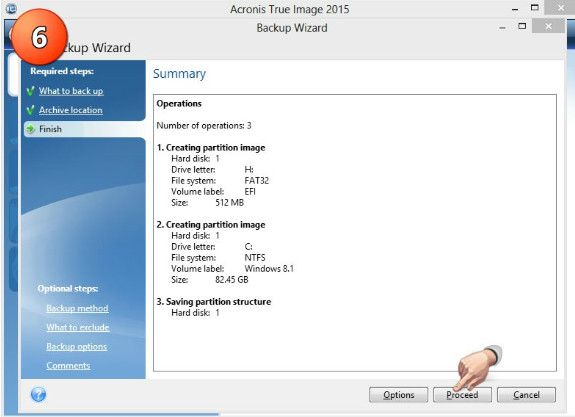The height and width of the screenshot is (417, 575).
Task: Click the 'Optional steps:' sidebar heading
Action: click(68, 289)
